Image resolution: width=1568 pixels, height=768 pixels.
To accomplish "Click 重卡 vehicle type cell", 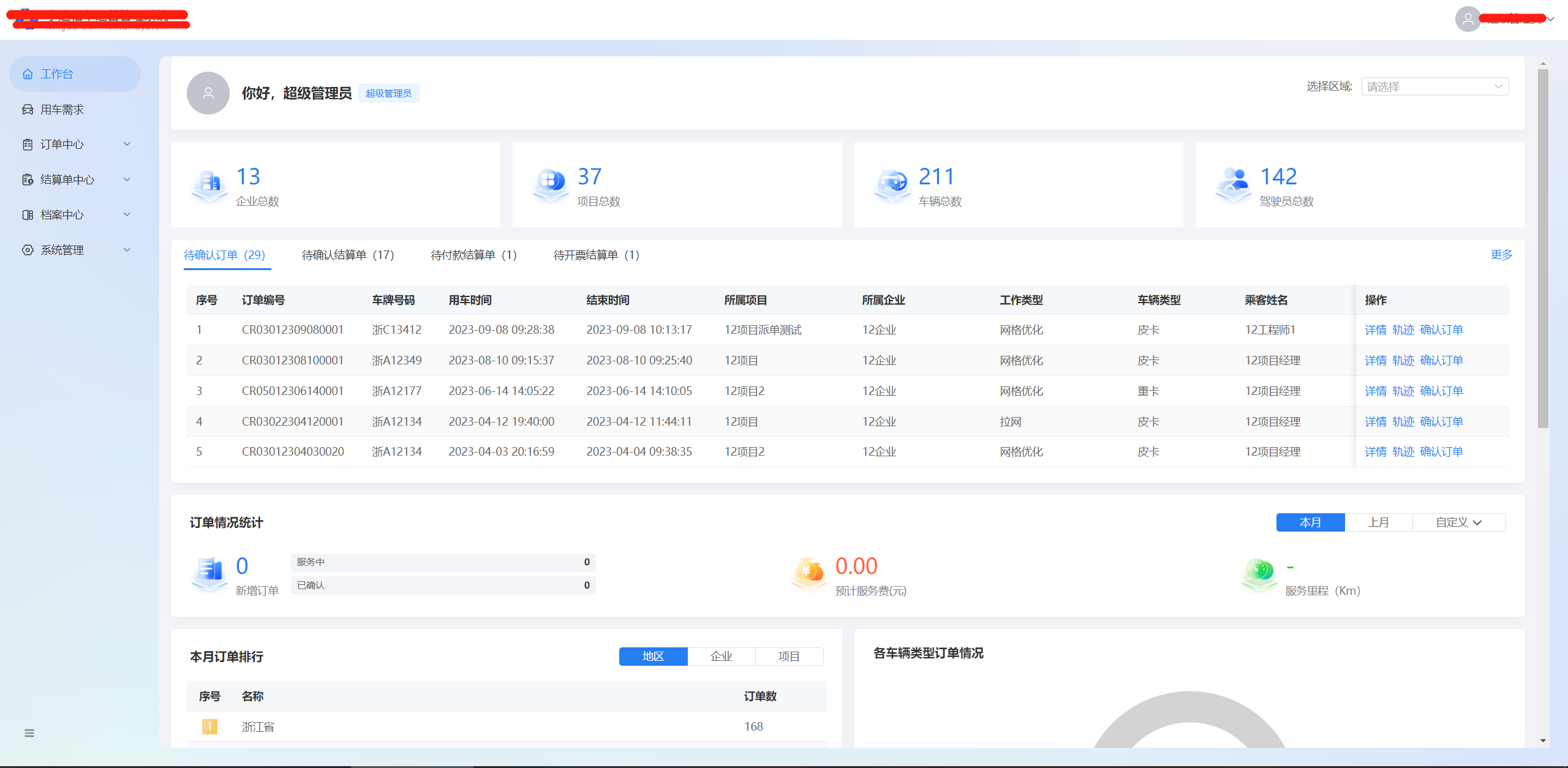I will 1148,391.
